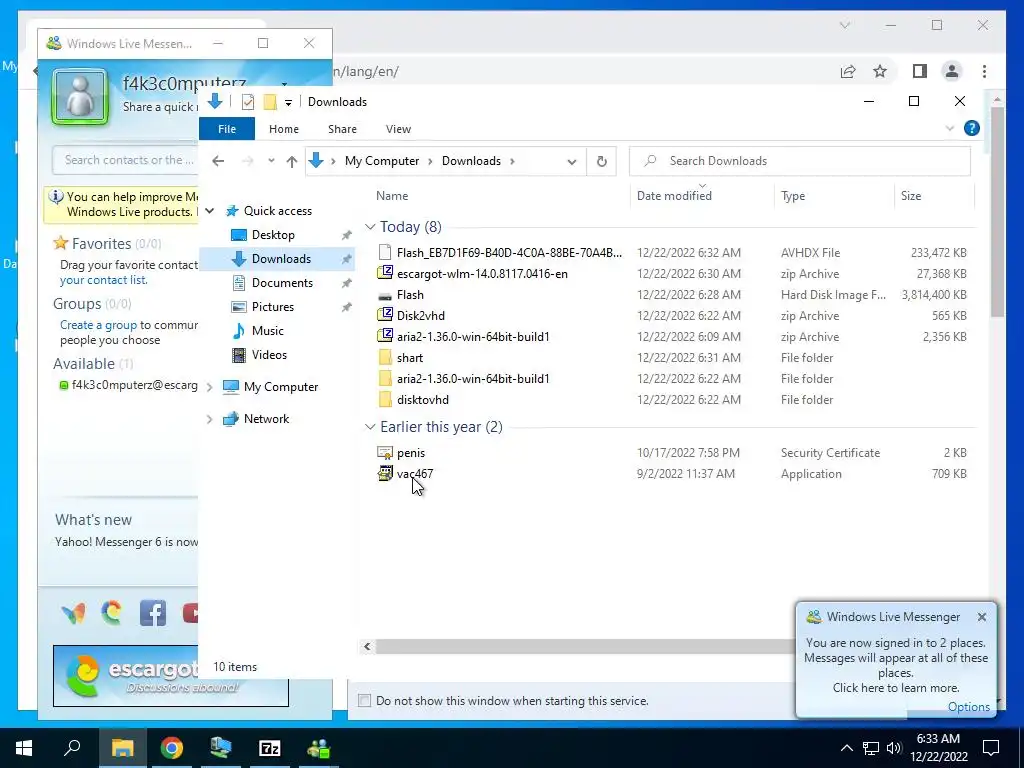The width and height of the screenshot is (1024, 768).
Task: Open the address bar history dropdown
Action: tap(571, 161)
